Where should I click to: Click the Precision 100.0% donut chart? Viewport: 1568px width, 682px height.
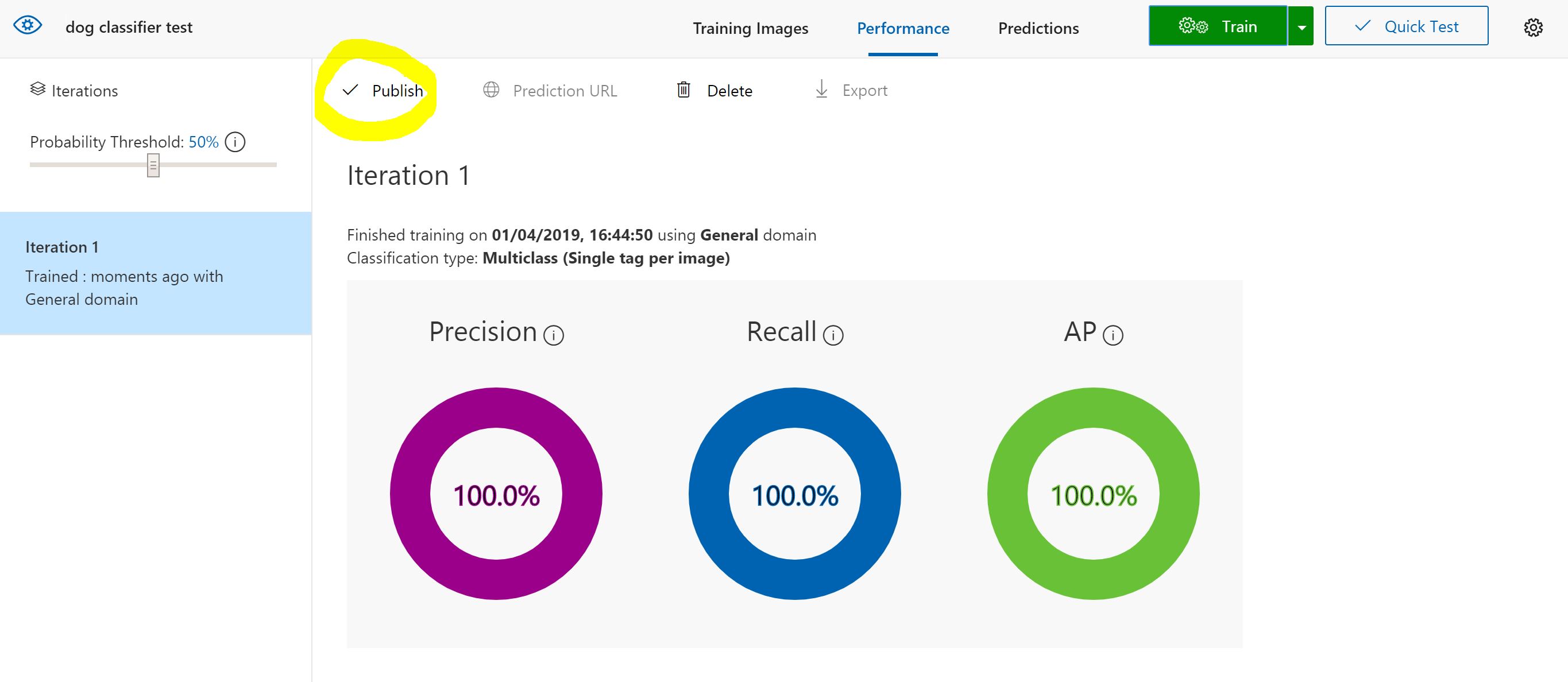496,493
